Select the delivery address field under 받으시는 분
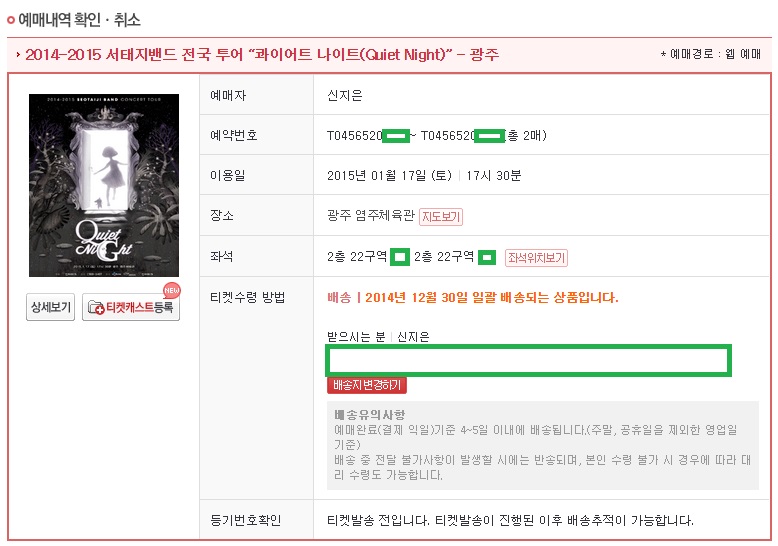The width and height of the screenshot is (778, 546). (x=528, y=360)
